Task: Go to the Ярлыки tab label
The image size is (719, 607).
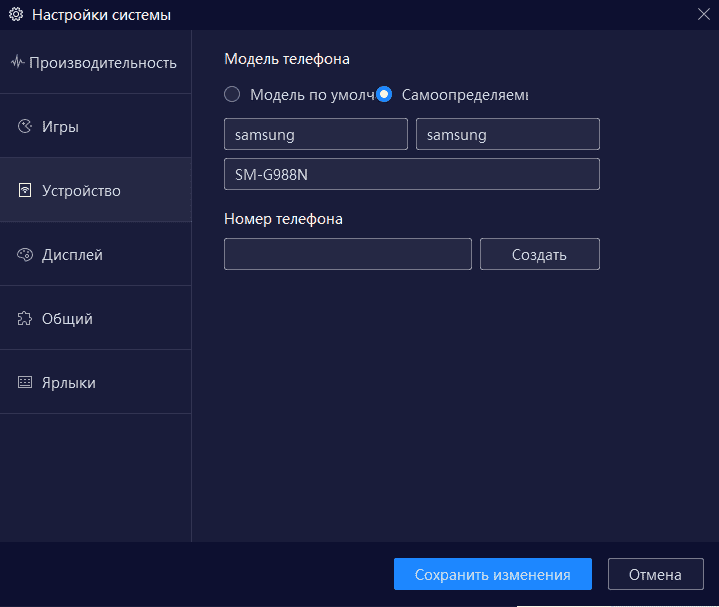Action: point(69,382)
